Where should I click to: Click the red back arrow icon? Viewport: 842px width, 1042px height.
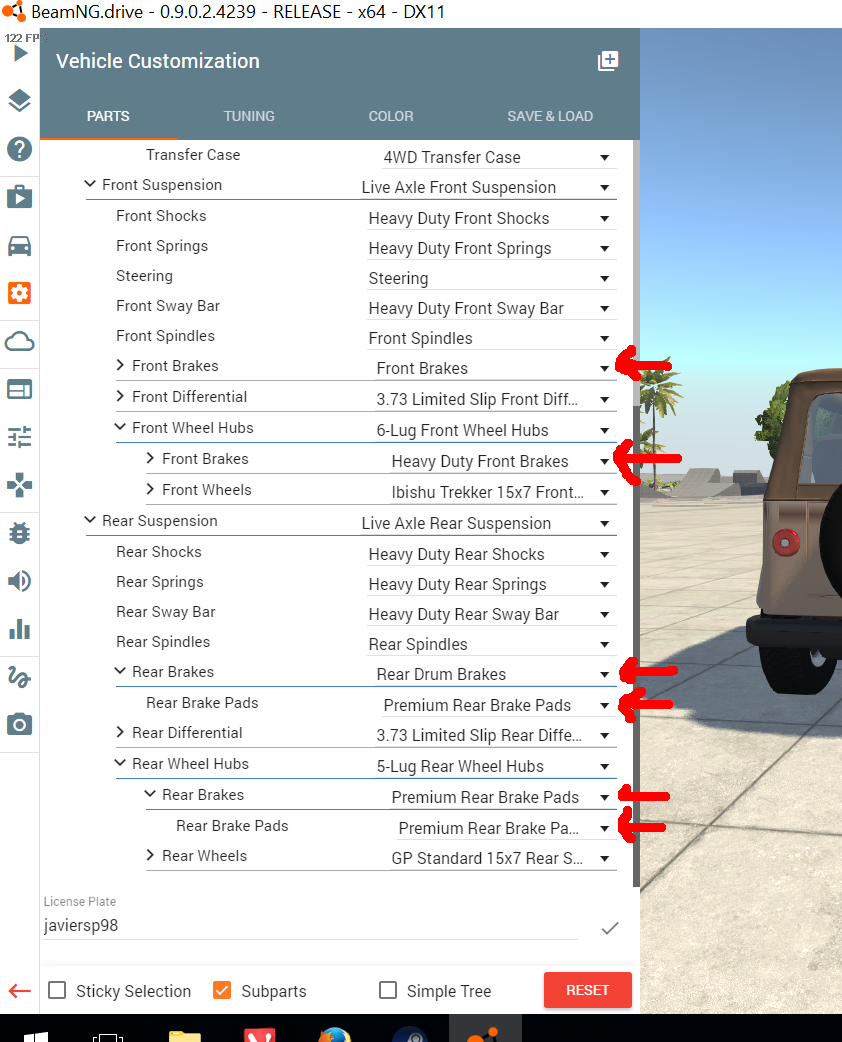pyautogui.click(x=20, y=991)
